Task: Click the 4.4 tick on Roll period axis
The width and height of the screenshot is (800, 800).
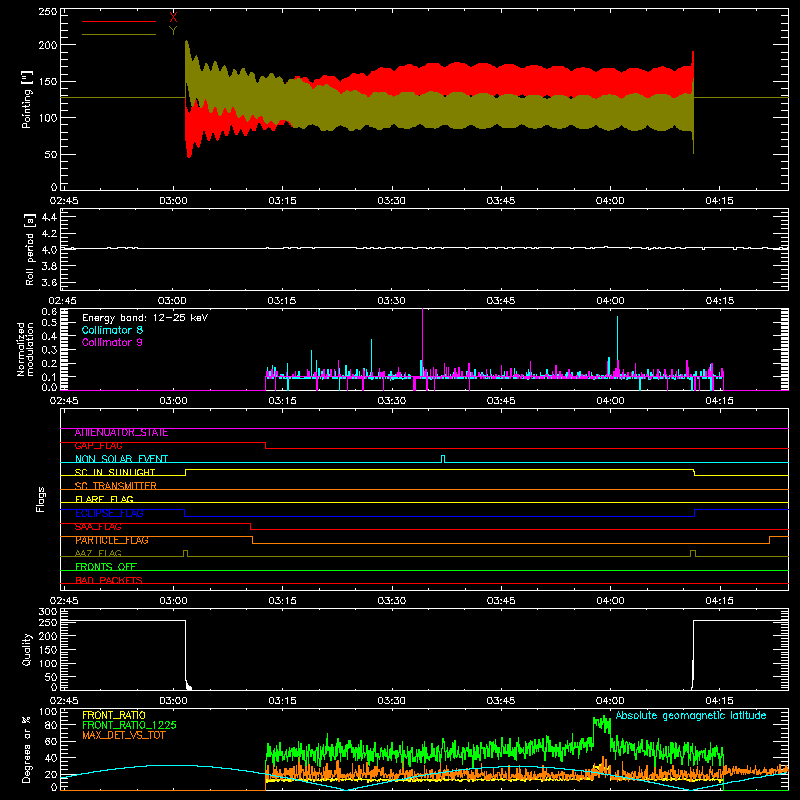Action: [49, 217]
